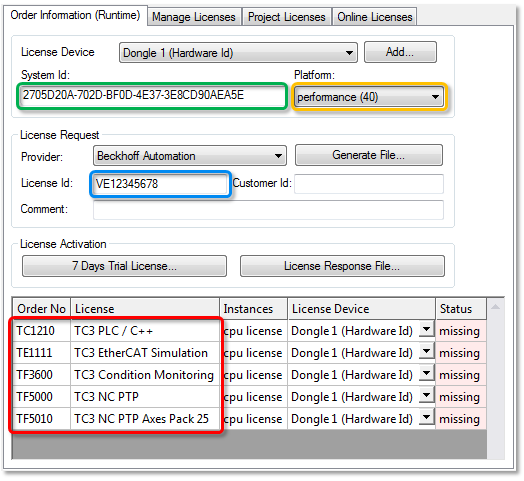
Task: Open license device dropdown arrow in TF5010 row
Action: pos(426,417)
